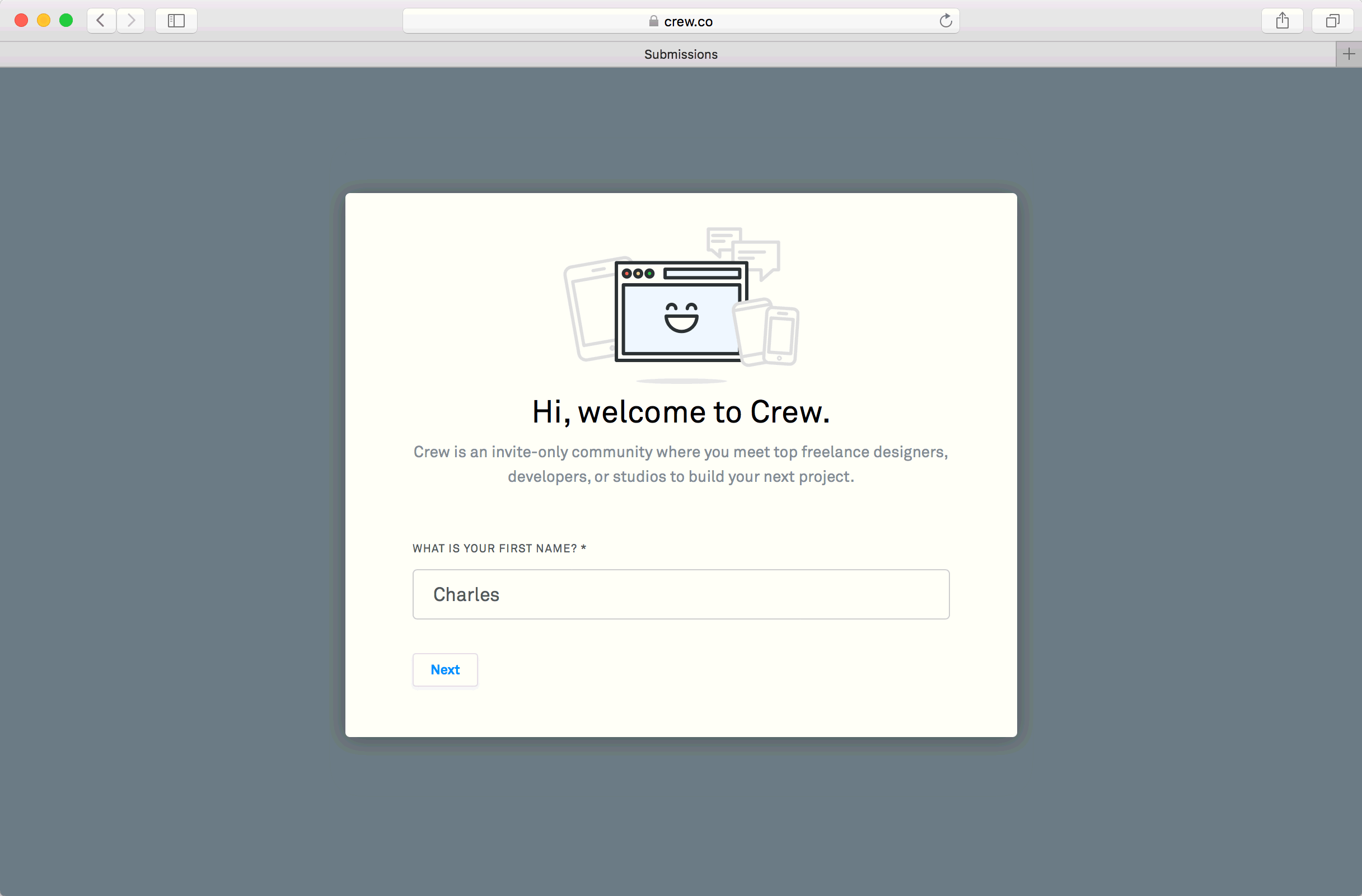1362x896 pixels.
Task: Open the Share sheet icon
Action: pyautogui.click(x=1282, y=21)
